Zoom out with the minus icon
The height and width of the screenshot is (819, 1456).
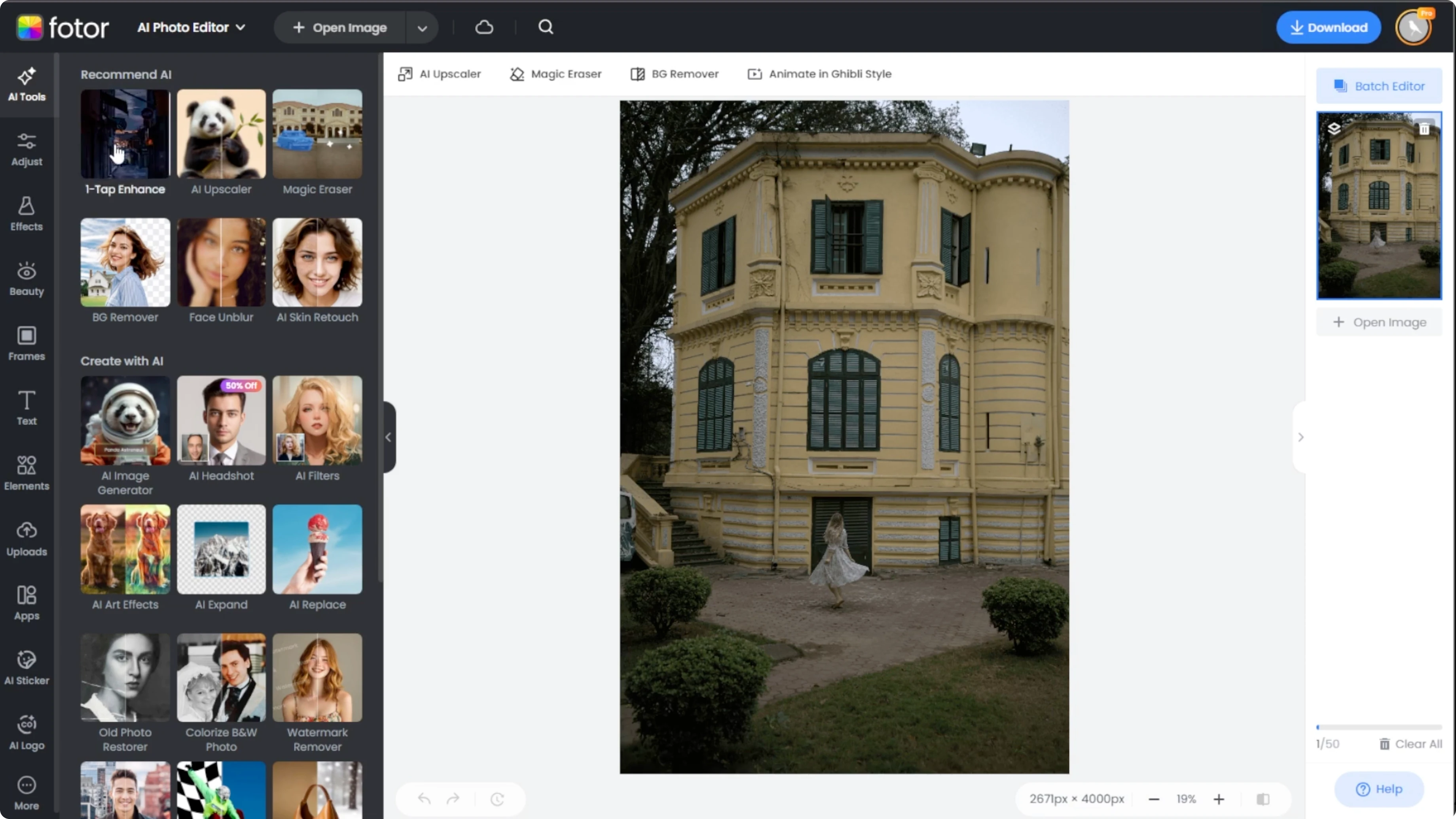1154,799
